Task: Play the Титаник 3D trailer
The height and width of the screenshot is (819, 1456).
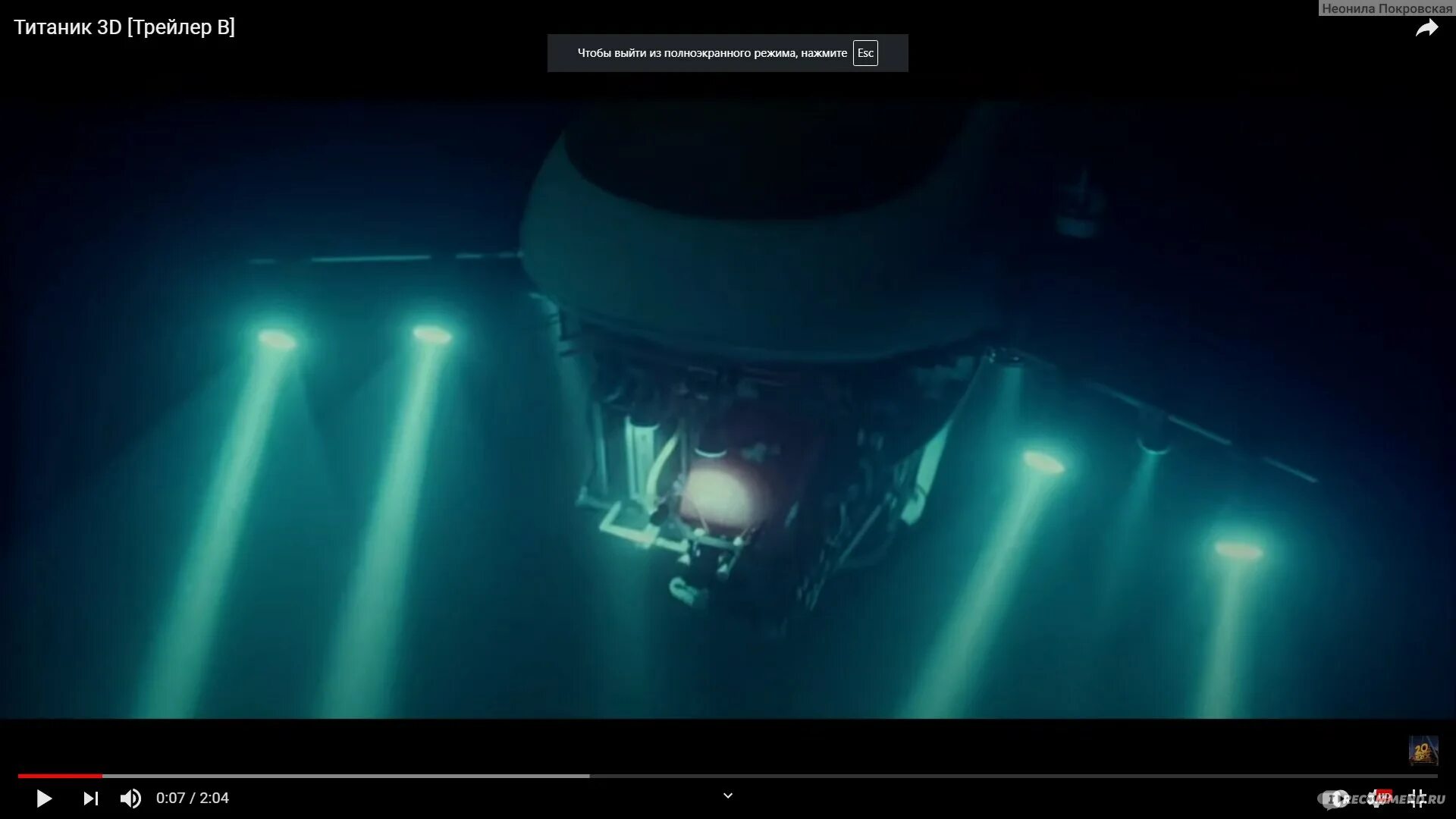Action: 44,799
